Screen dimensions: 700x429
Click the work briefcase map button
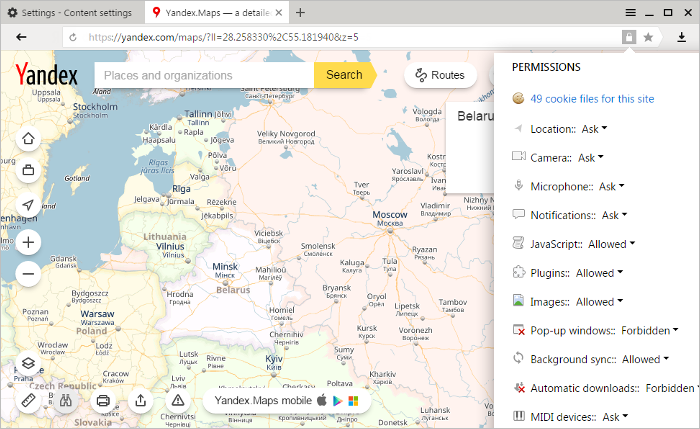coord(28,170)
